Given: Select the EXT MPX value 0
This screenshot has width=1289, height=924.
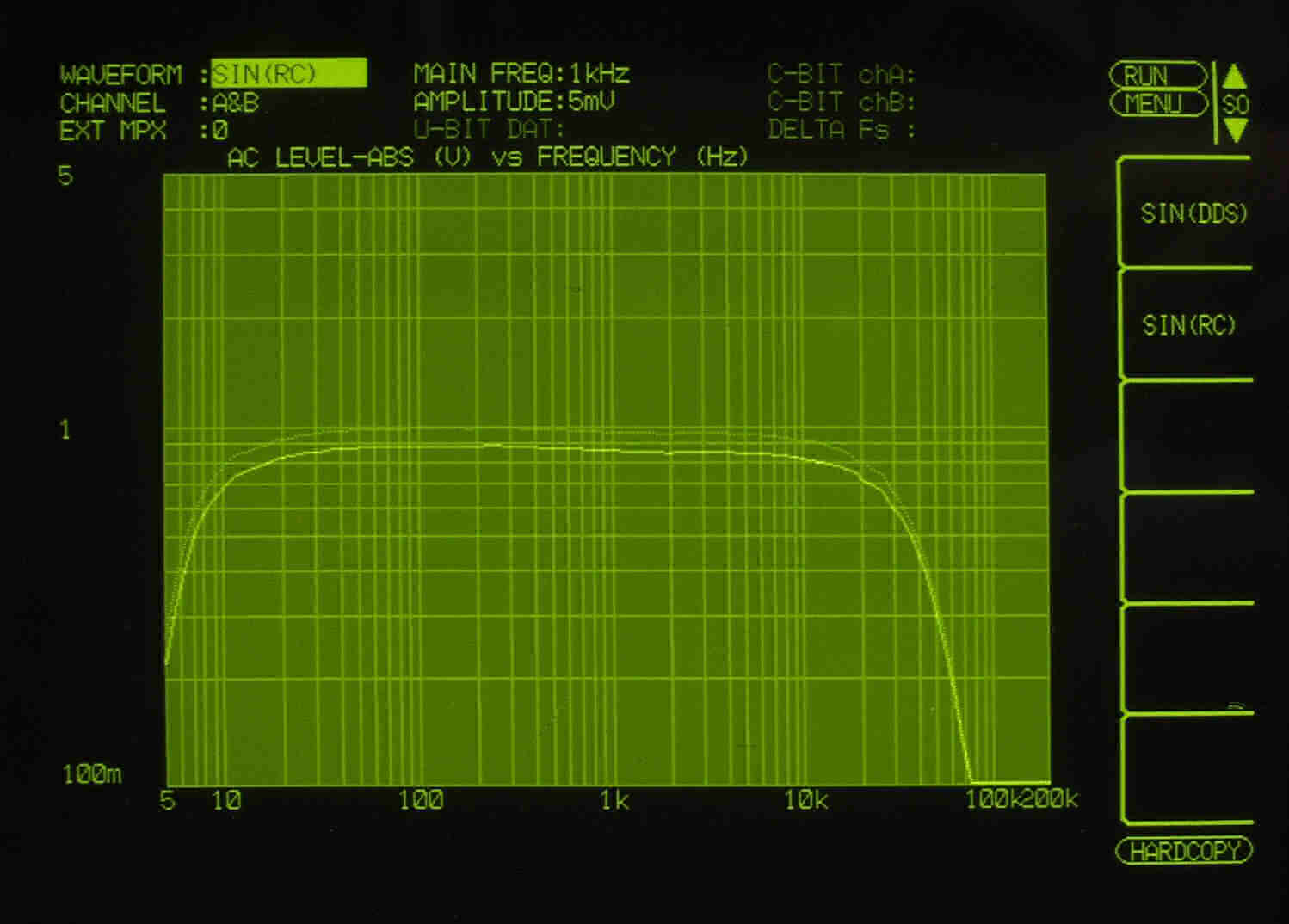Looking at the screenshot, I should (219, 131).
